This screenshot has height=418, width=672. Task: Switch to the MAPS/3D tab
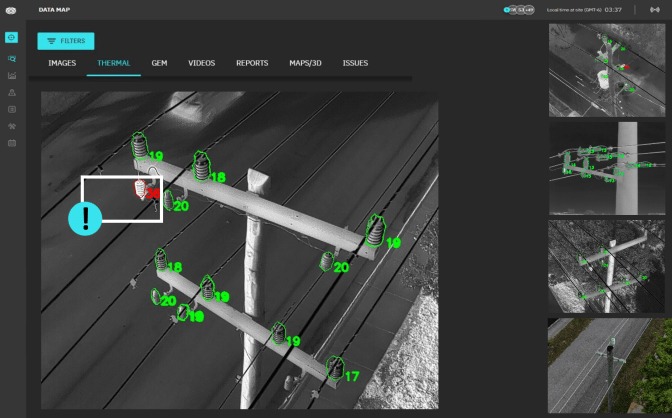click(x=305, y=63)
